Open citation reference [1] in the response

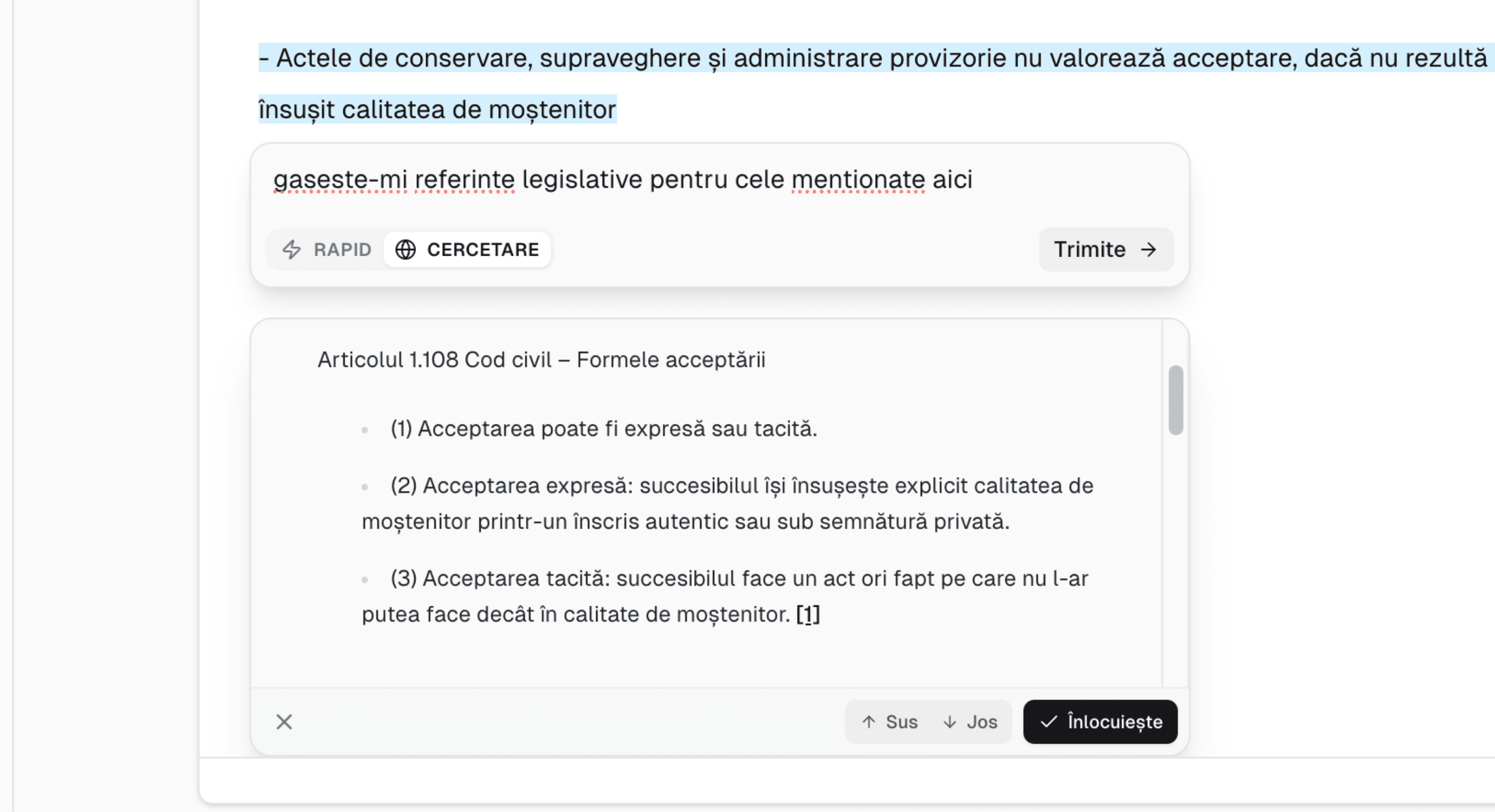(x=808, y=614)
